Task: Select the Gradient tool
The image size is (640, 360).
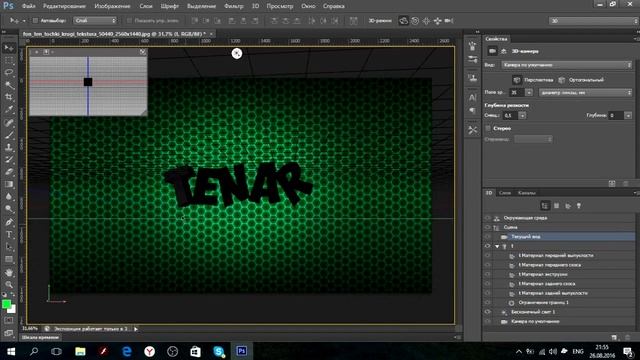Action: [x=9, y=184]
